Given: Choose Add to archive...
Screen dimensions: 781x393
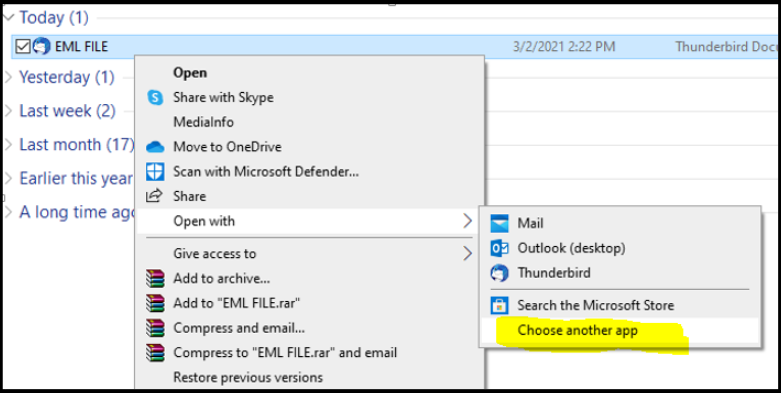Looking at the screenshot, I should [222, 279].
